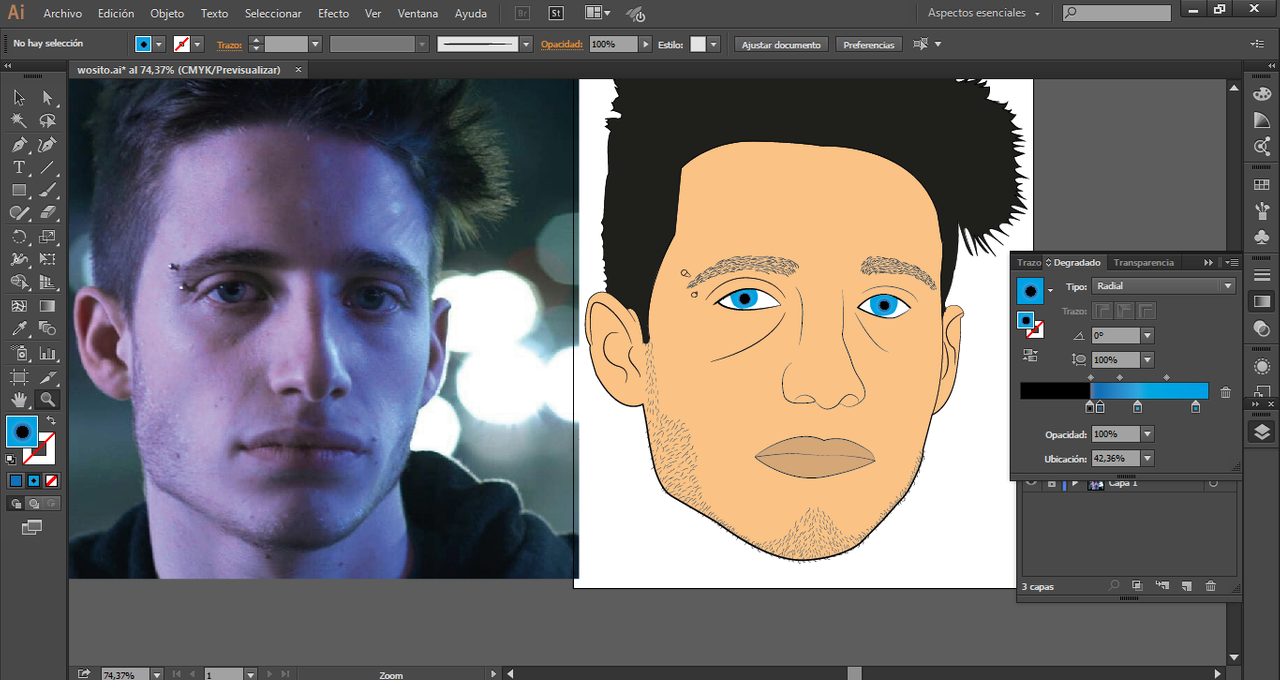Open the Efecto menu
The width and height of the screenshot is (1280, 680).
(333, 14)
